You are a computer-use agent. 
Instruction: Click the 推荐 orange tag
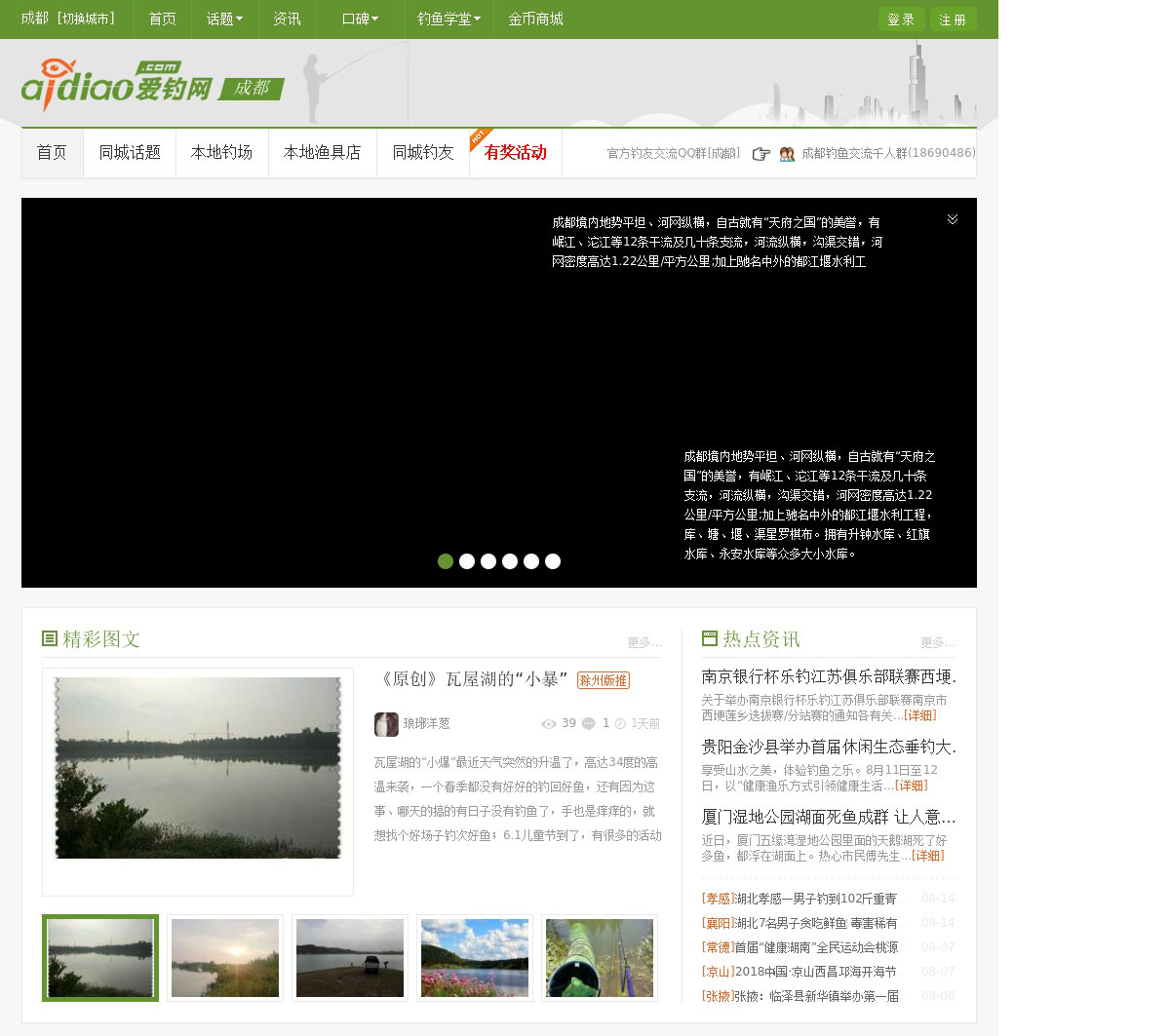point(603,680)
